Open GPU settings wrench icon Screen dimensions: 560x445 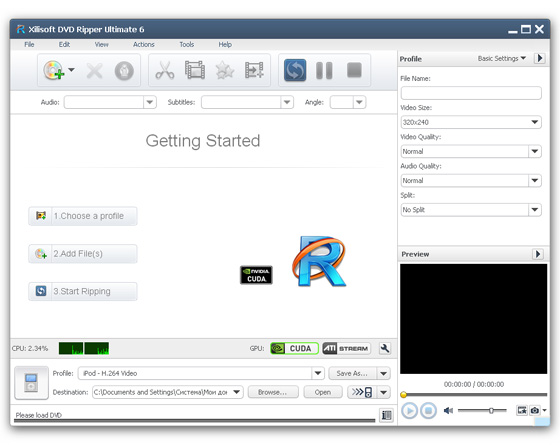coord(385,348)
